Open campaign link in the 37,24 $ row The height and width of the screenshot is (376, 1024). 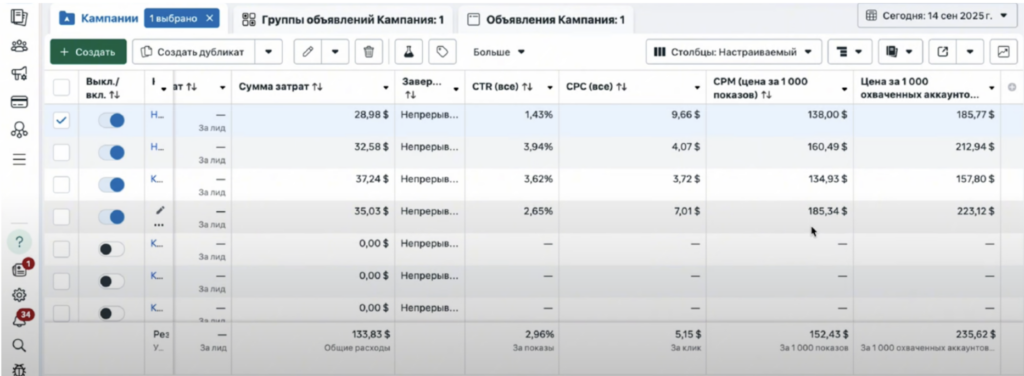157,178
